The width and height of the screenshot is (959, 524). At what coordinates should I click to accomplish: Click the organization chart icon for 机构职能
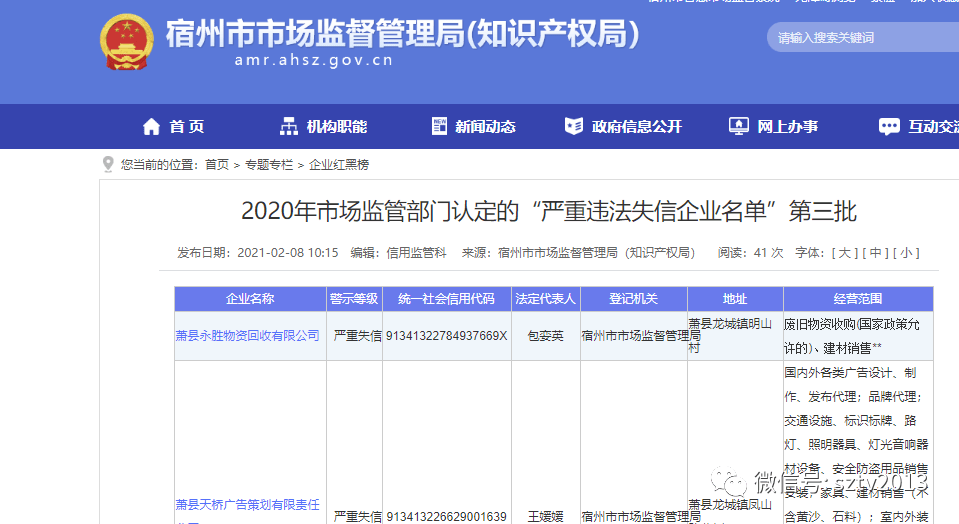(289, 127)
